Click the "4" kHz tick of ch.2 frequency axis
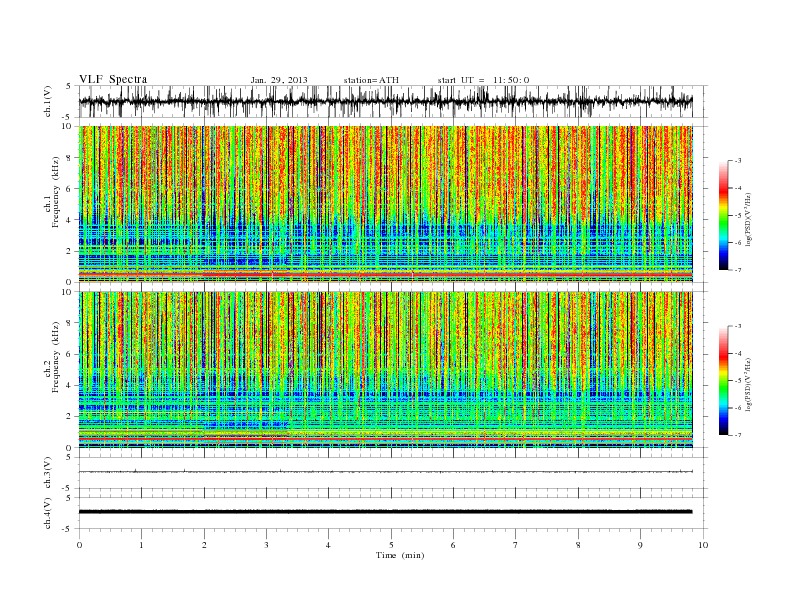Image resolution: width=792 pixels, height=612 pixels. pos(70,386)
